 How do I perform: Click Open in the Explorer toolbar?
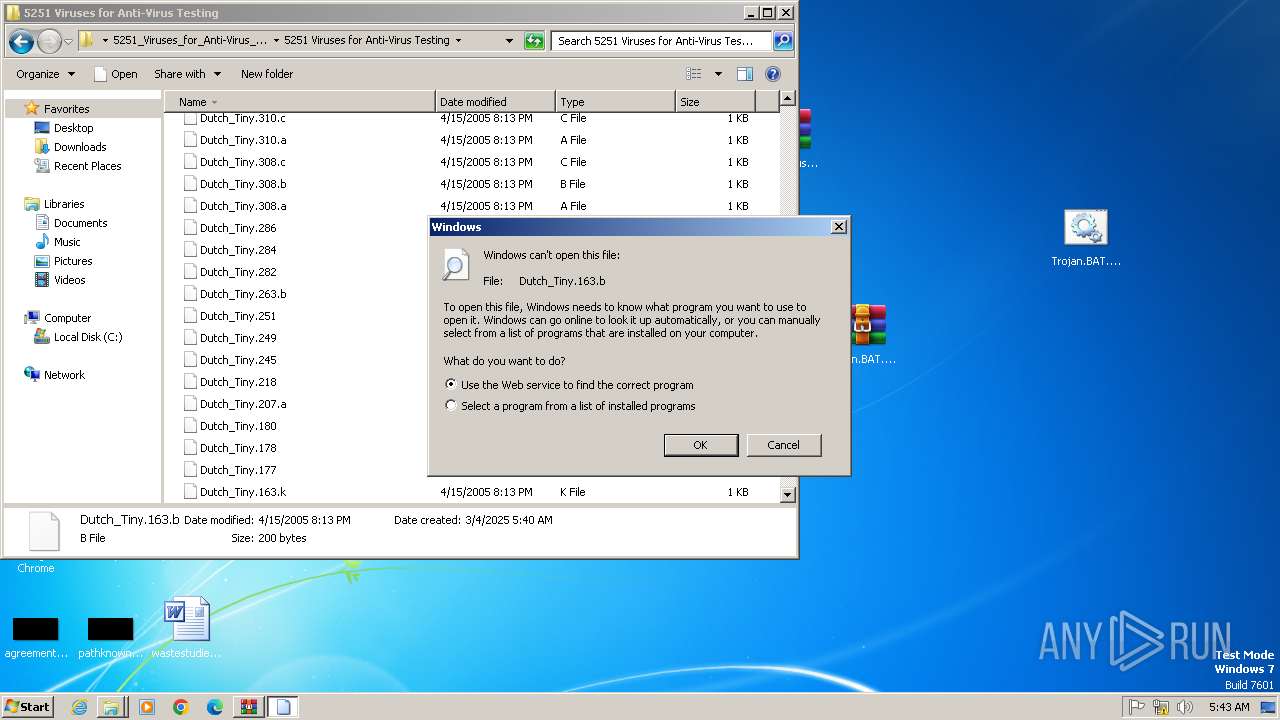coord(115,74)
